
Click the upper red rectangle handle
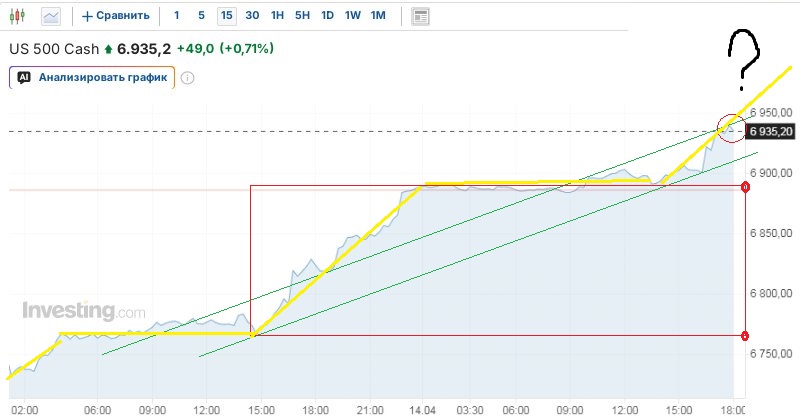746,187
